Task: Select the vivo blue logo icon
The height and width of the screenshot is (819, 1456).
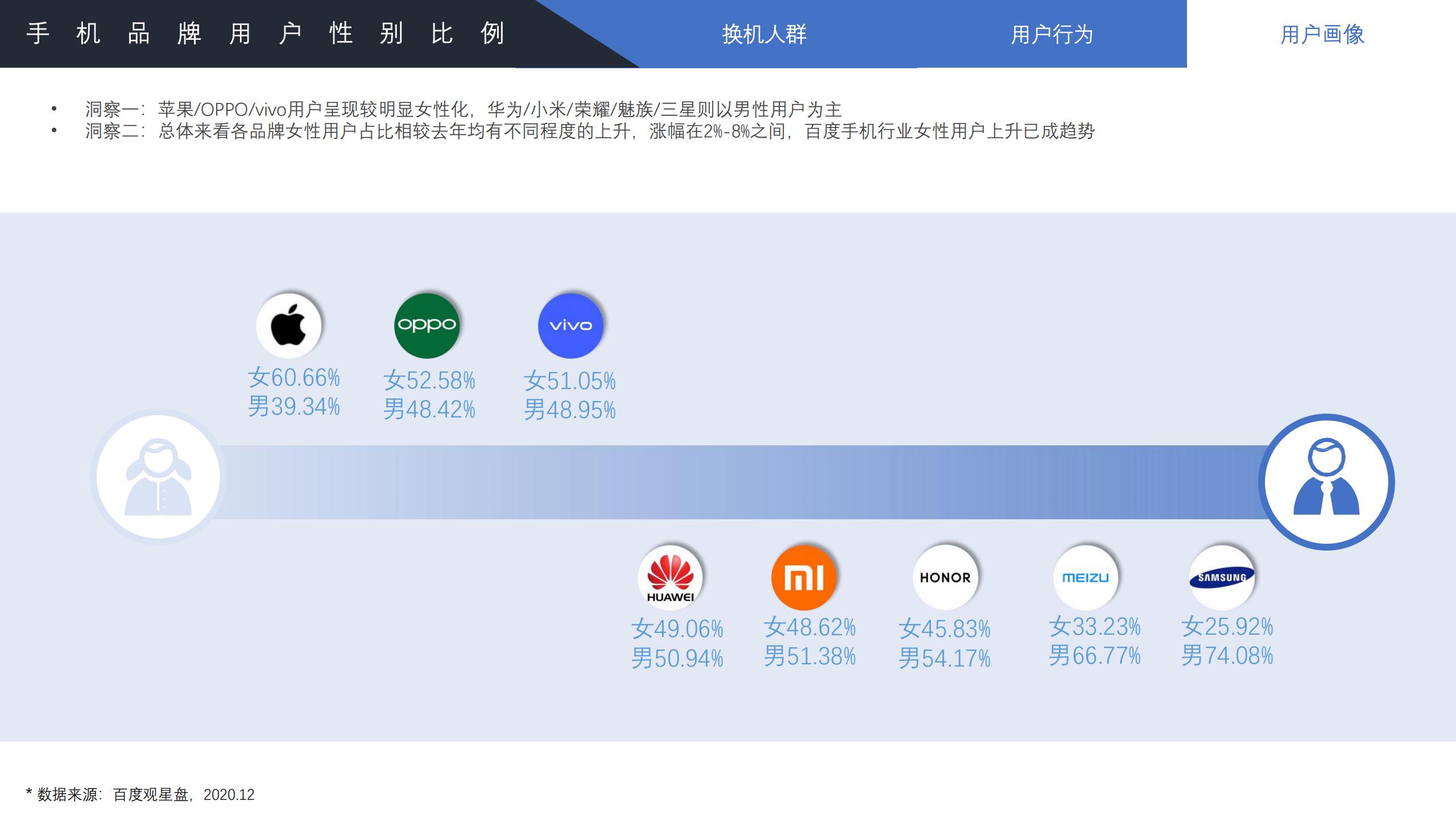Action: click(570, 325)
